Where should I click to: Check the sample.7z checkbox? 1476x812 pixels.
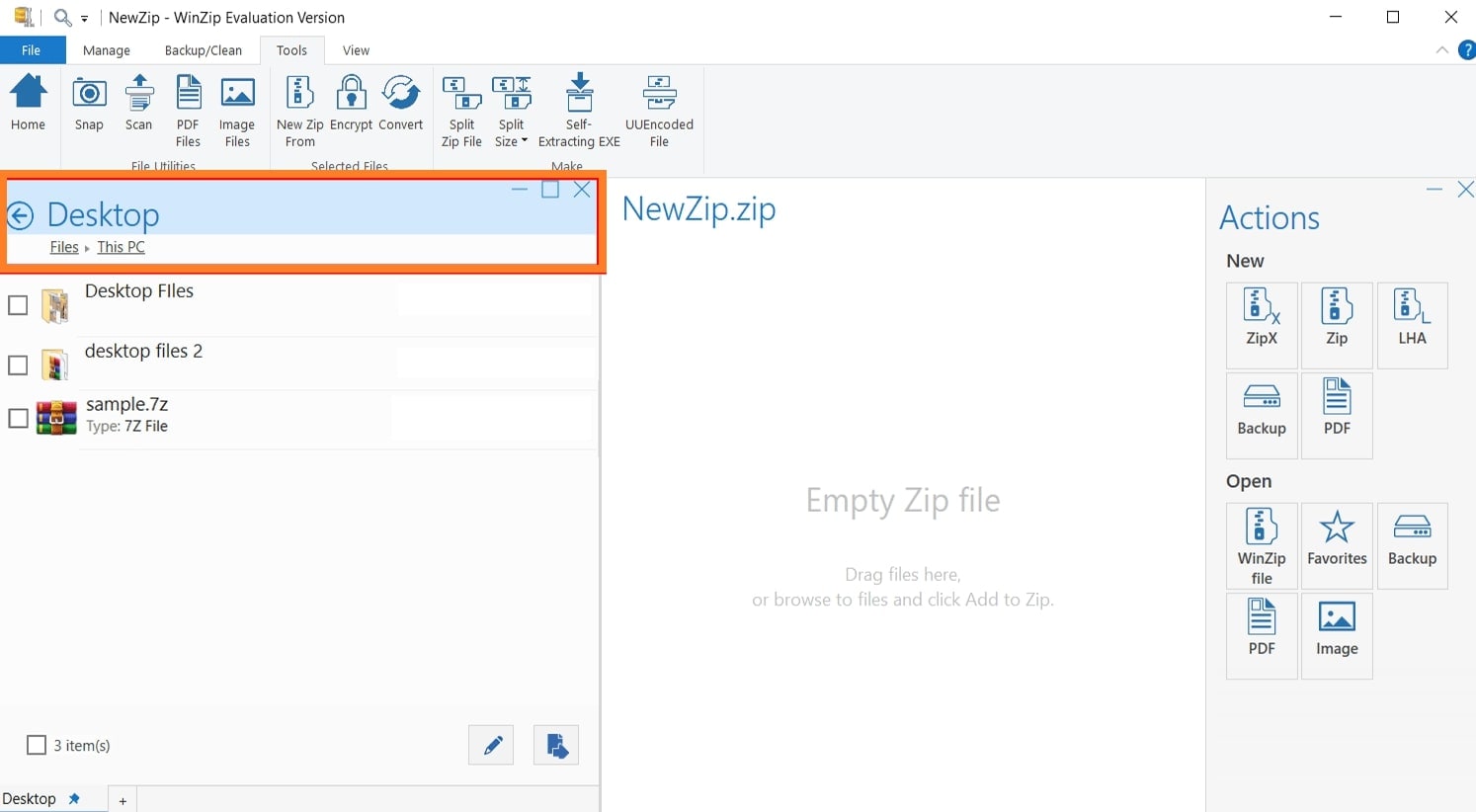18,418
